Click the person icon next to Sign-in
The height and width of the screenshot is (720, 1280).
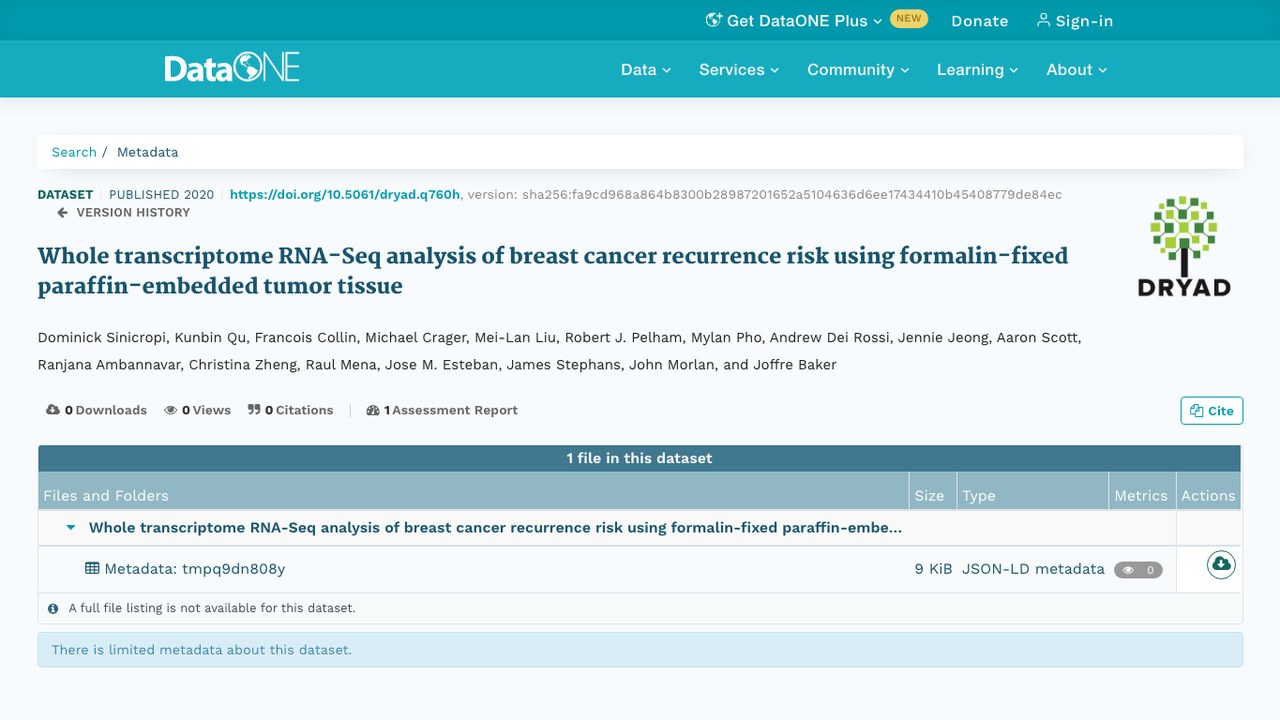point(1043,20)
